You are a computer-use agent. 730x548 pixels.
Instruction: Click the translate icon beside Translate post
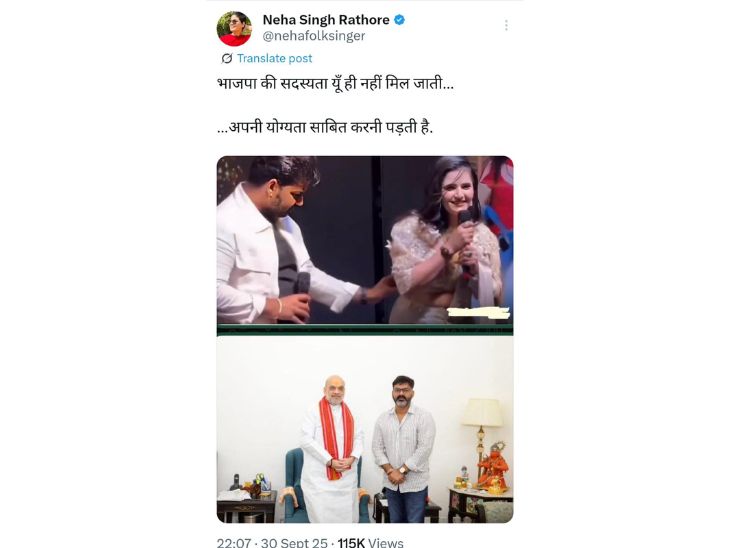point(227,58)
